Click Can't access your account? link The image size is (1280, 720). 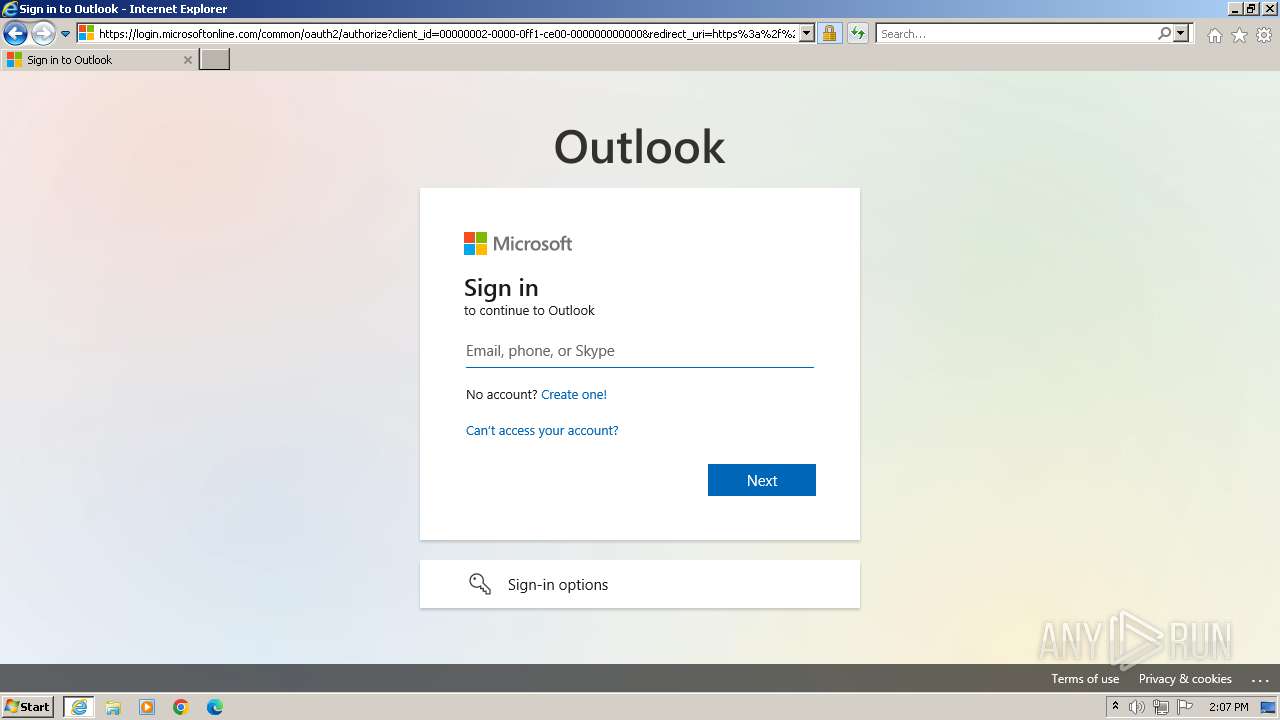pyautogui.click(x=542, y=431)
